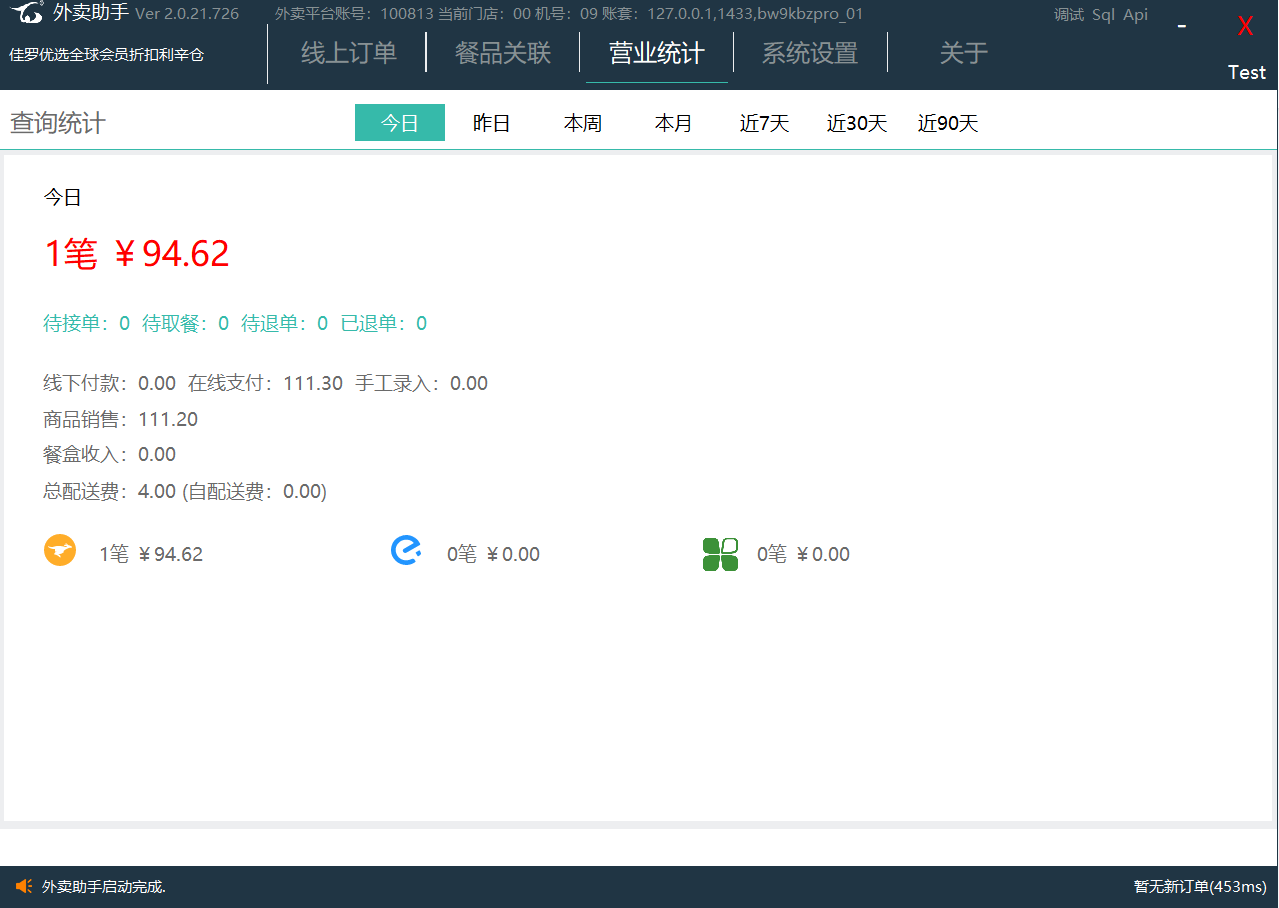This screenshot has width=1279, height=908.
Task: Show statistics for 昨日
Action: coord(491,123)
